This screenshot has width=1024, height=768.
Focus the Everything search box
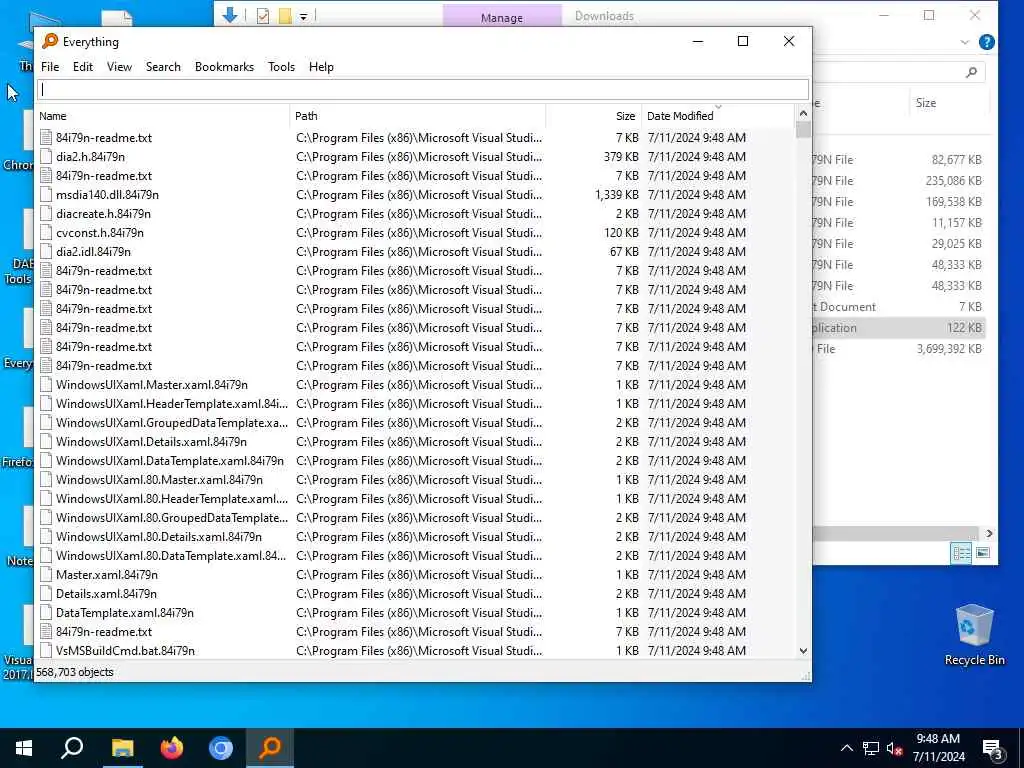coord(423,90)
